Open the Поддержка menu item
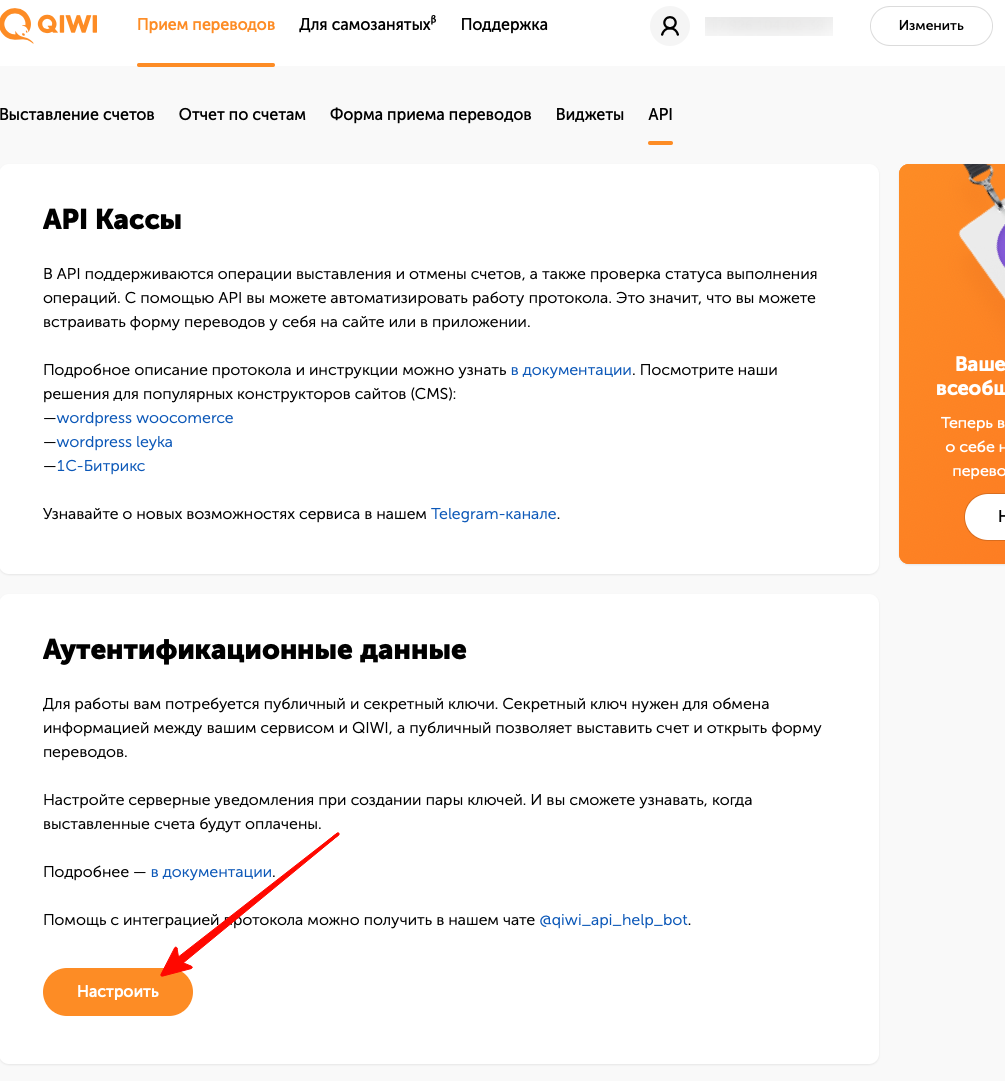The height and width of the screenshot is (1081, 1005). (x=504, y=25)
